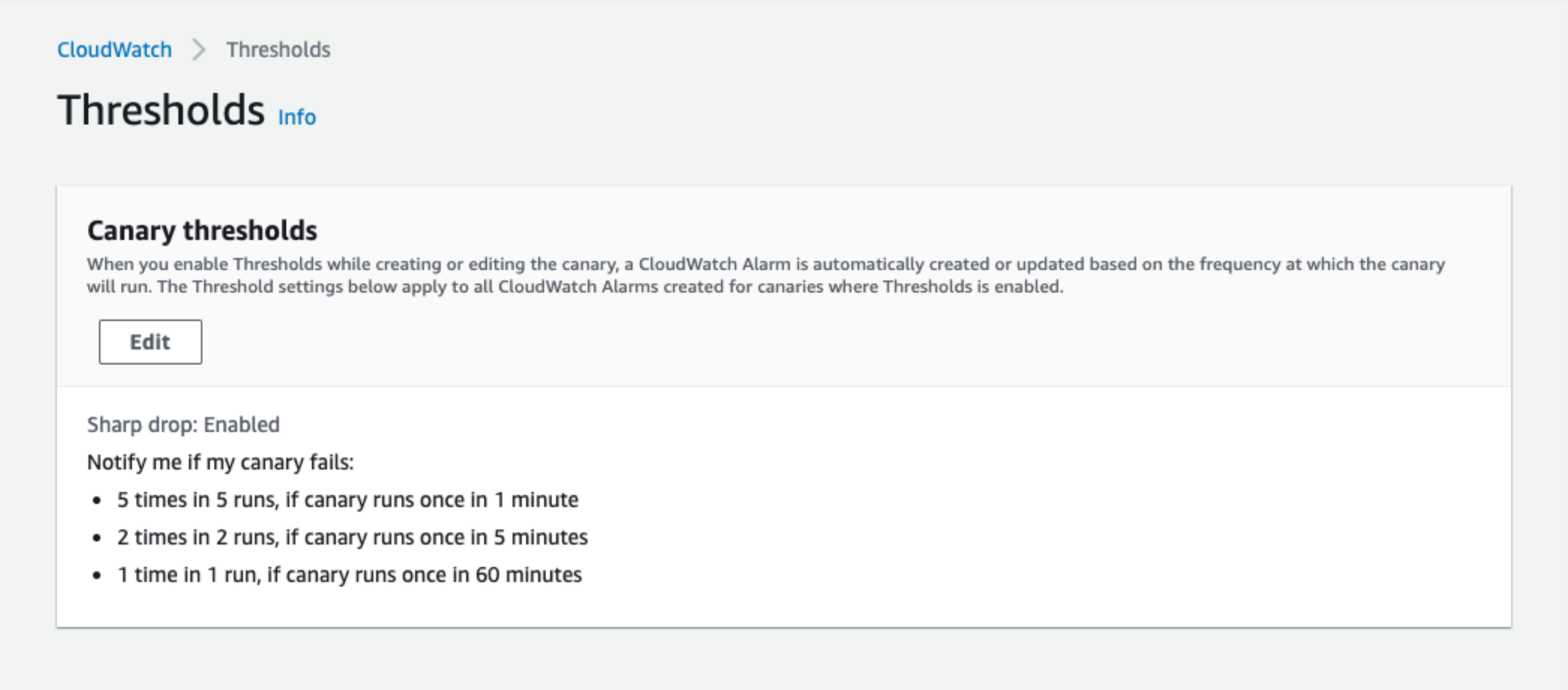1568x690 pixels.
Task: Click "Notify me if my canary fails" text
Action: click(220, 462)
